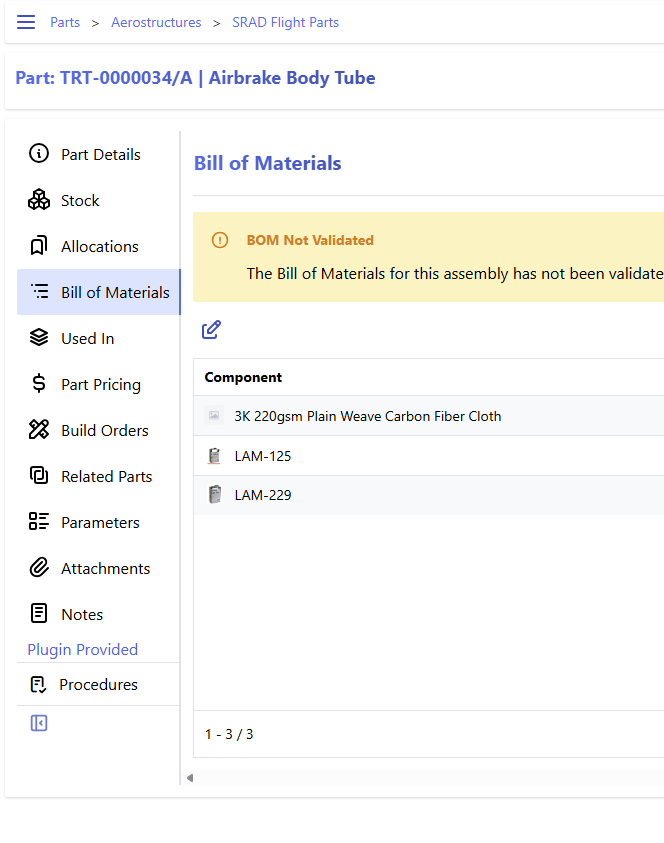The image size is (664, 843).
Task: Click the BOM Not Validated heading text
Action: (x=310, y=240)
